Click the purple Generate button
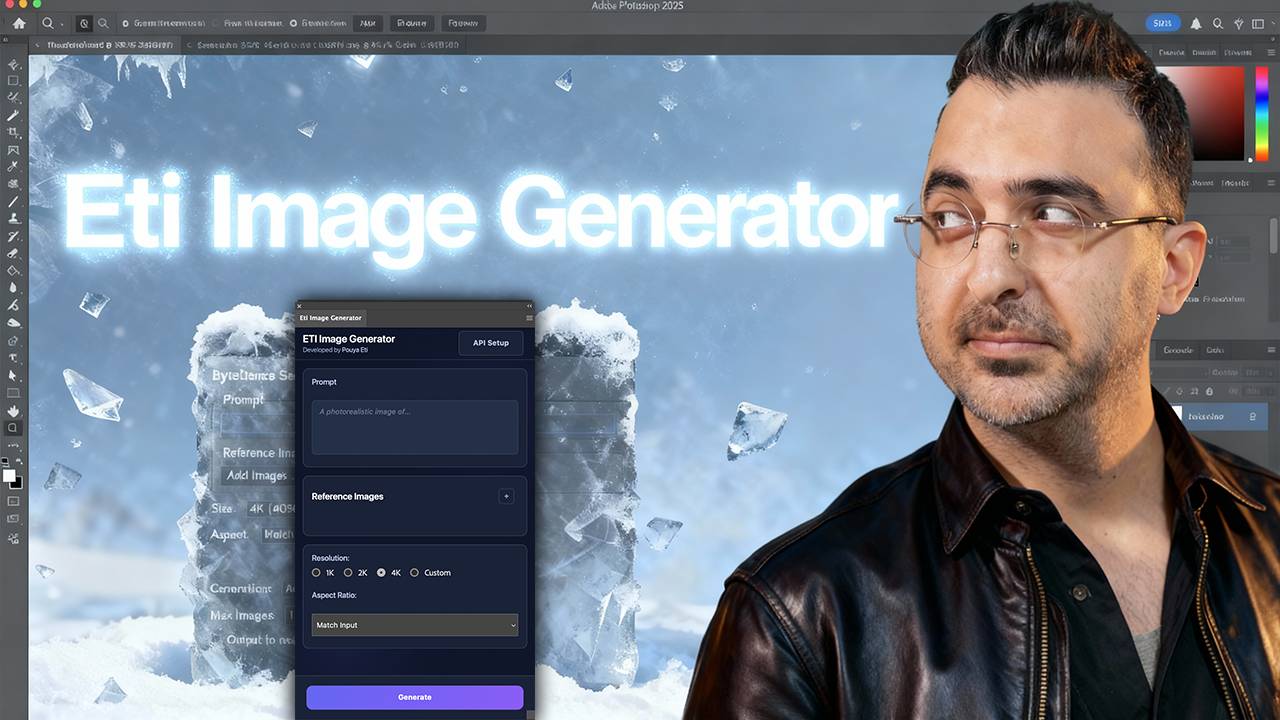1280x720 pixels. 415,697
